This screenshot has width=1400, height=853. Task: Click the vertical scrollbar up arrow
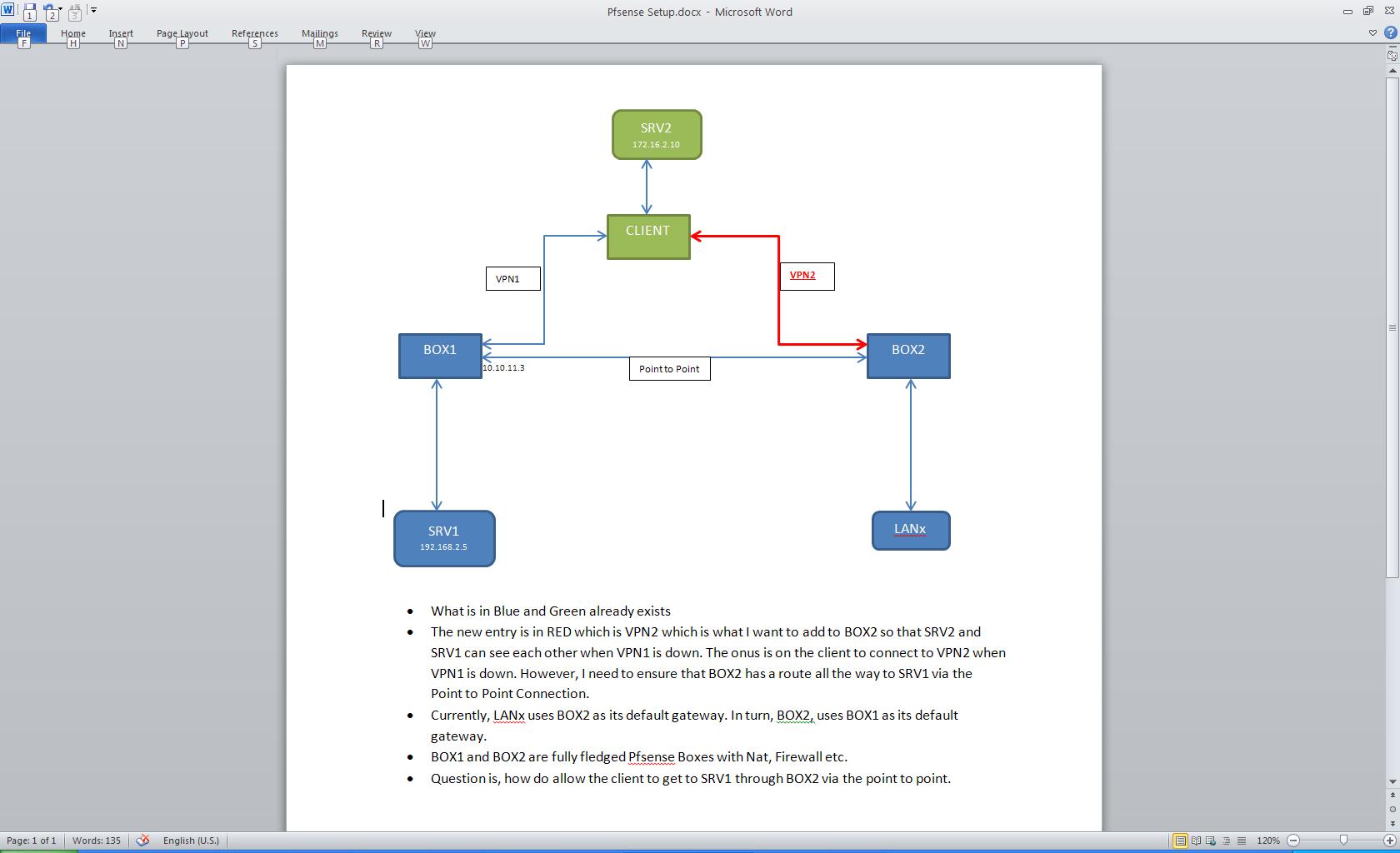click(1392, 72)
